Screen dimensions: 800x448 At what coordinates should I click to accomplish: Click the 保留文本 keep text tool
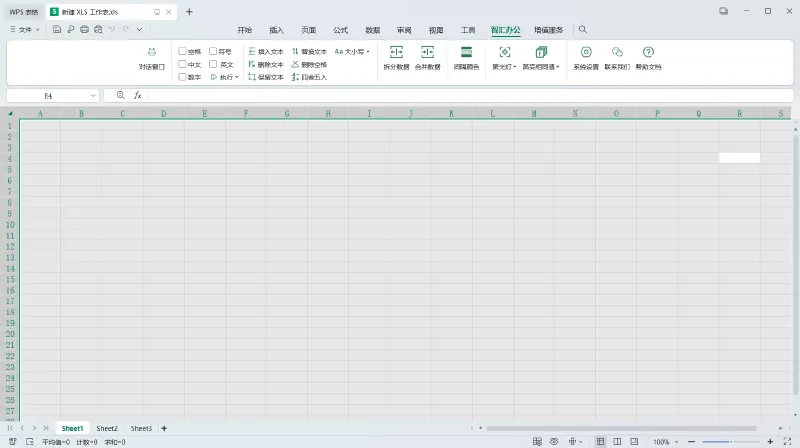tap(265, 77)
